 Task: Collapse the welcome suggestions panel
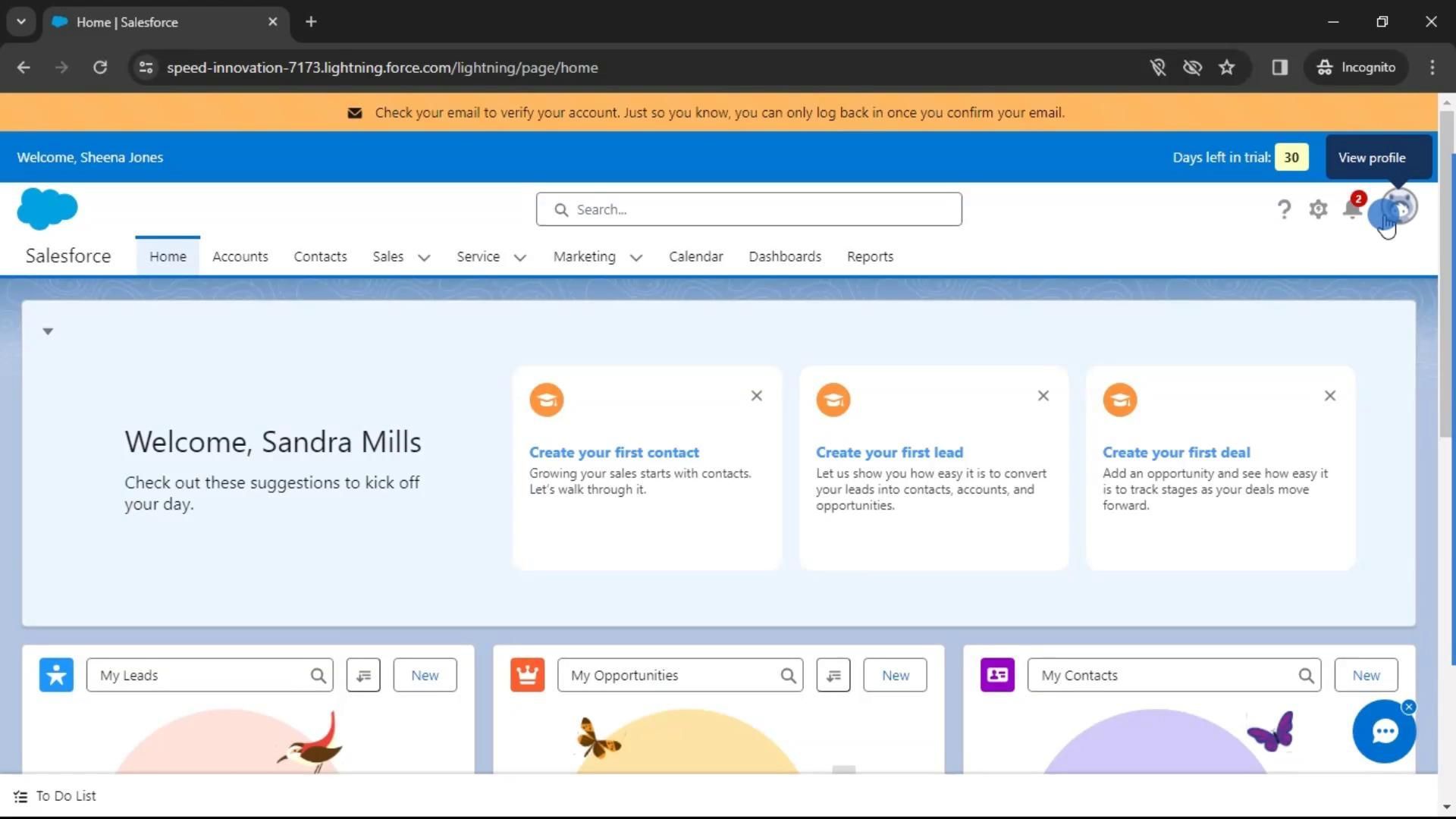point(48,331)
